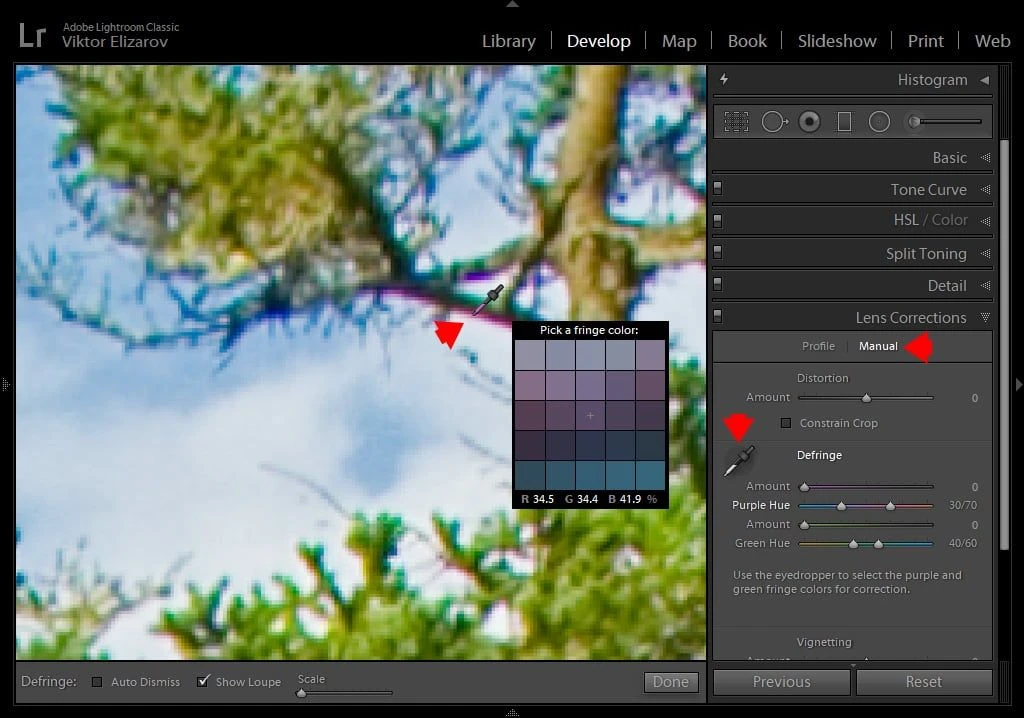Select the Graduated Filter tool
The width and height of the screenshot is (1024, 718).
(844, 122)
